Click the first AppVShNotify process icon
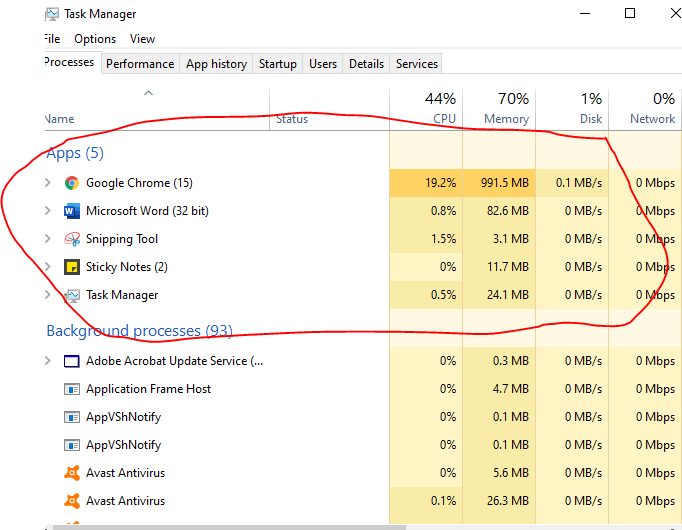 (72, 417)
